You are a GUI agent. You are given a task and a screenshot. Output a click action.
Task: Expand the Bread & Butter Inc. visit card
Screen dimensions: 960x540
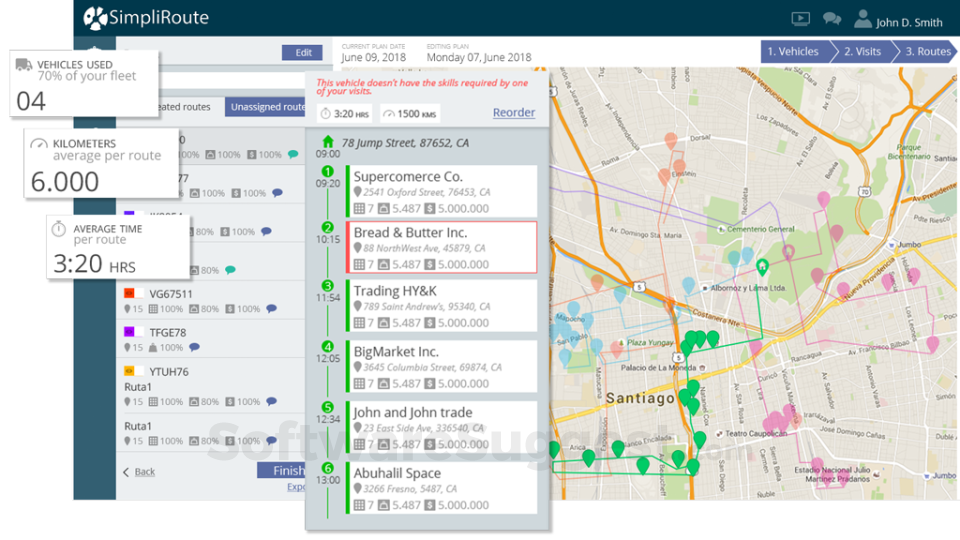442,247
